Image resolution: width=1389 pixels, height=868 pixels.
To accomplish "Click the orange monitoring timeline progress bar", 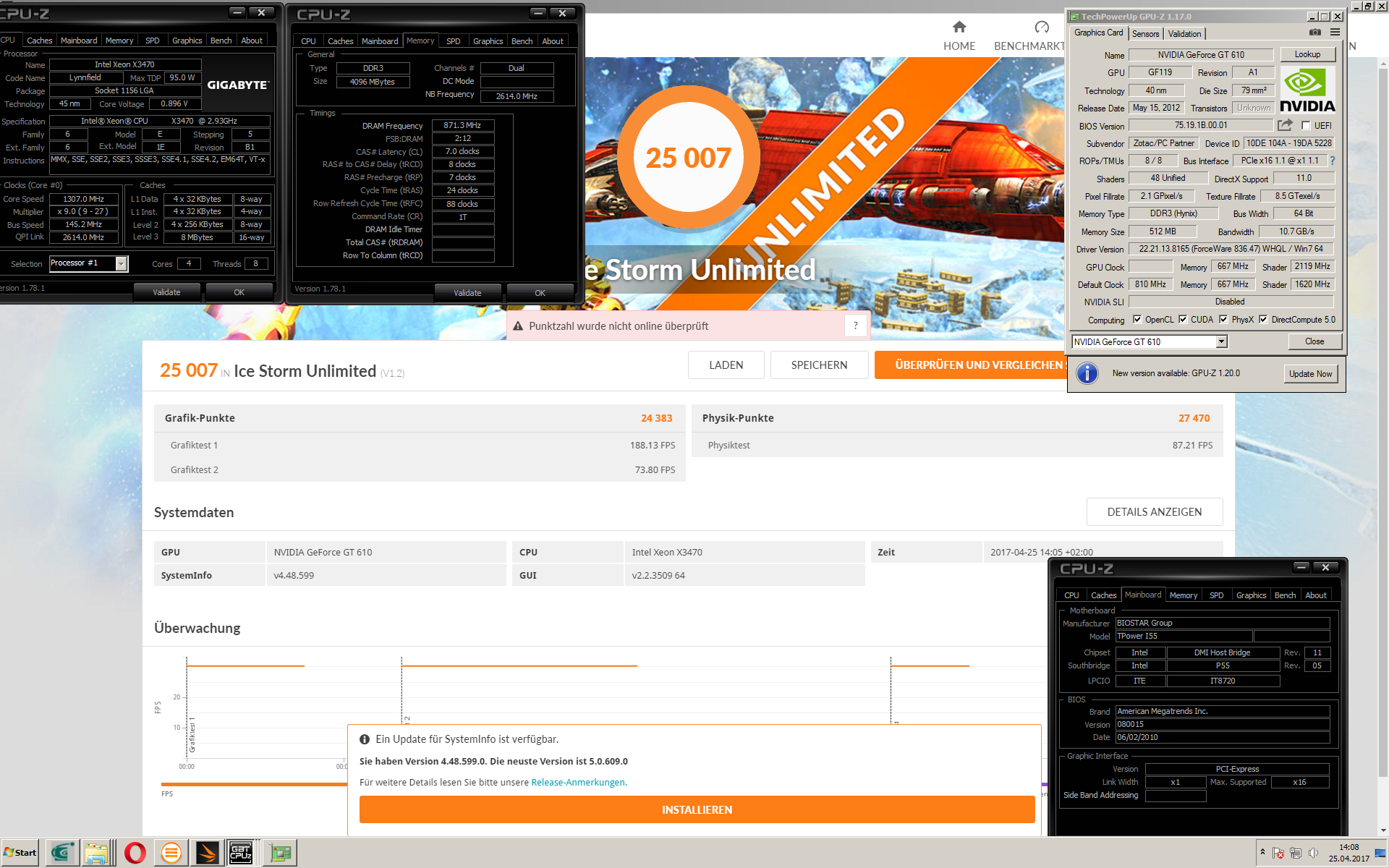I will pyautogui.click(x=254, y=784).
